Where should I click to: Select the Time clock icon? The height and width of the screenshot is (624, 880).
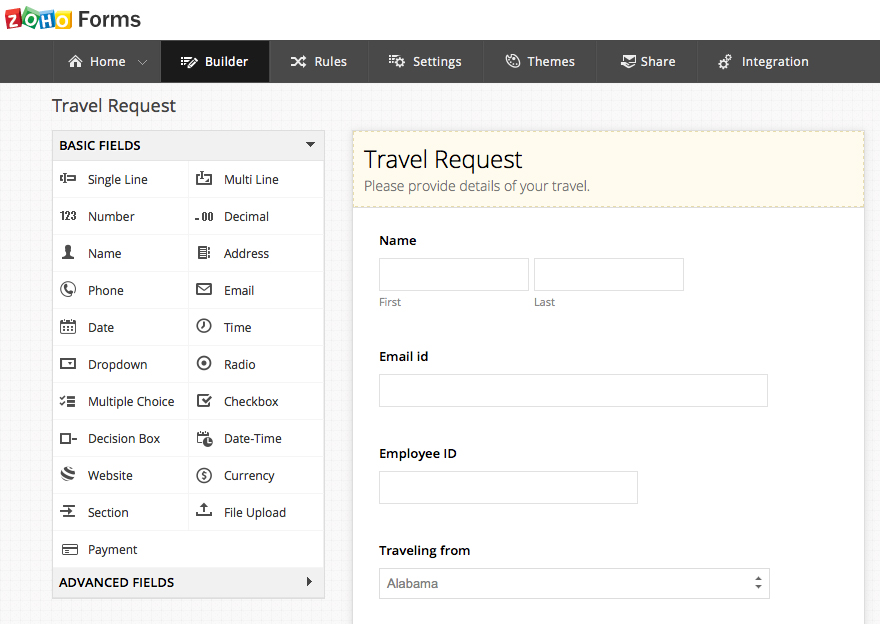click(x=204, y=325)
